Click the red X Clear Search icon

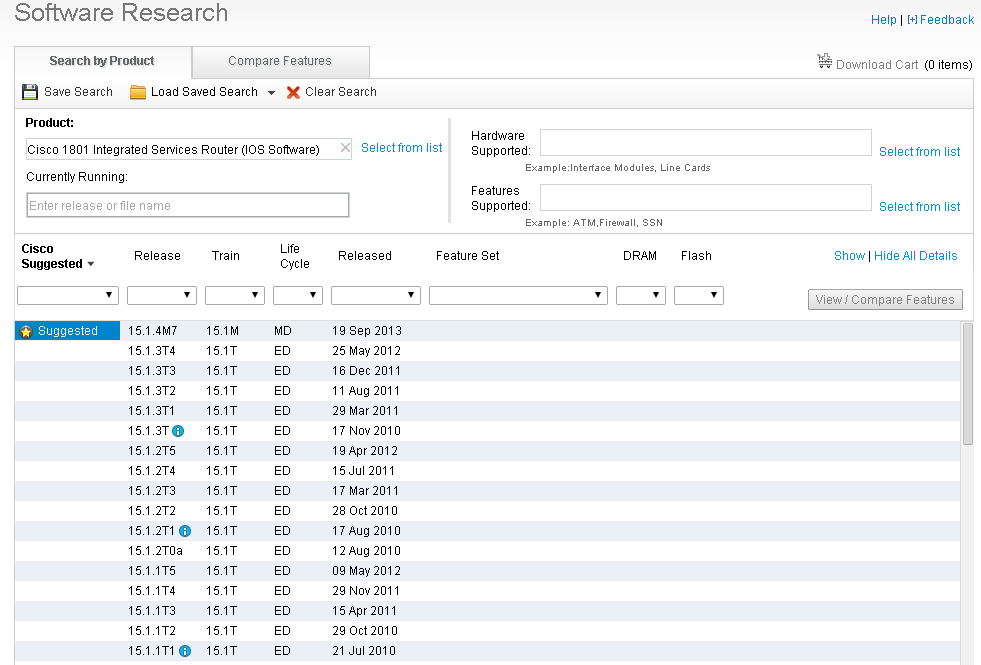tap(293, 93)
